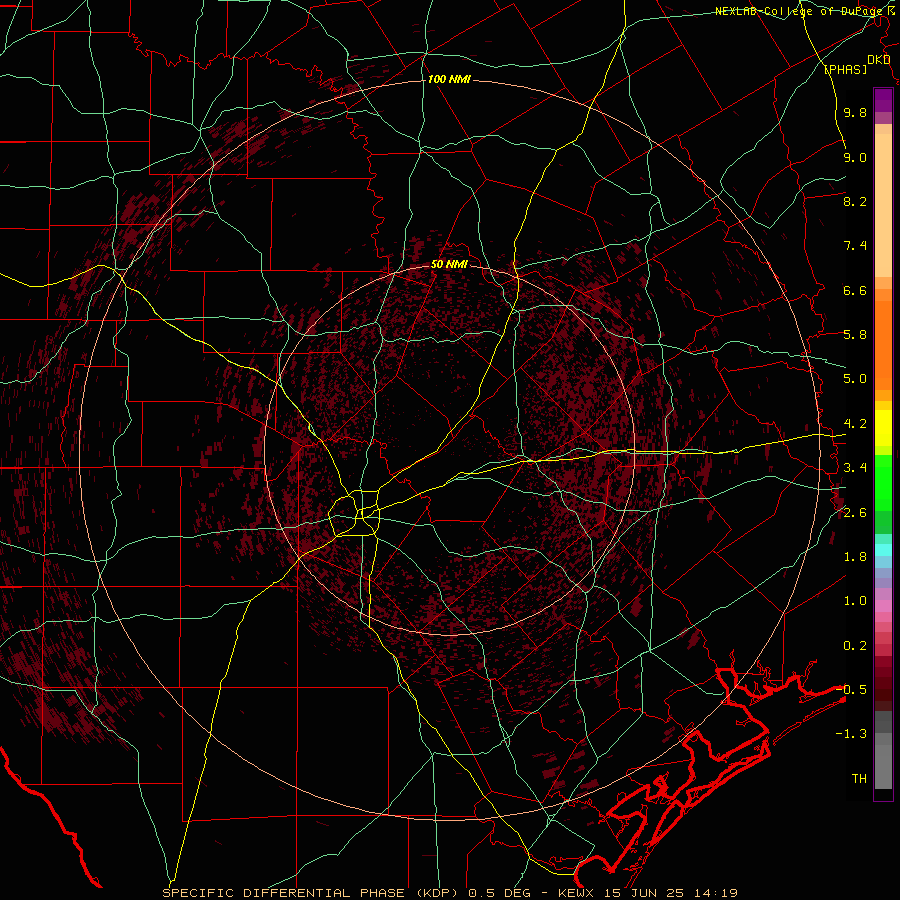The image size is (900, 900).
Task: Click the 5.8 value on the scale
Action: point(855,335)
